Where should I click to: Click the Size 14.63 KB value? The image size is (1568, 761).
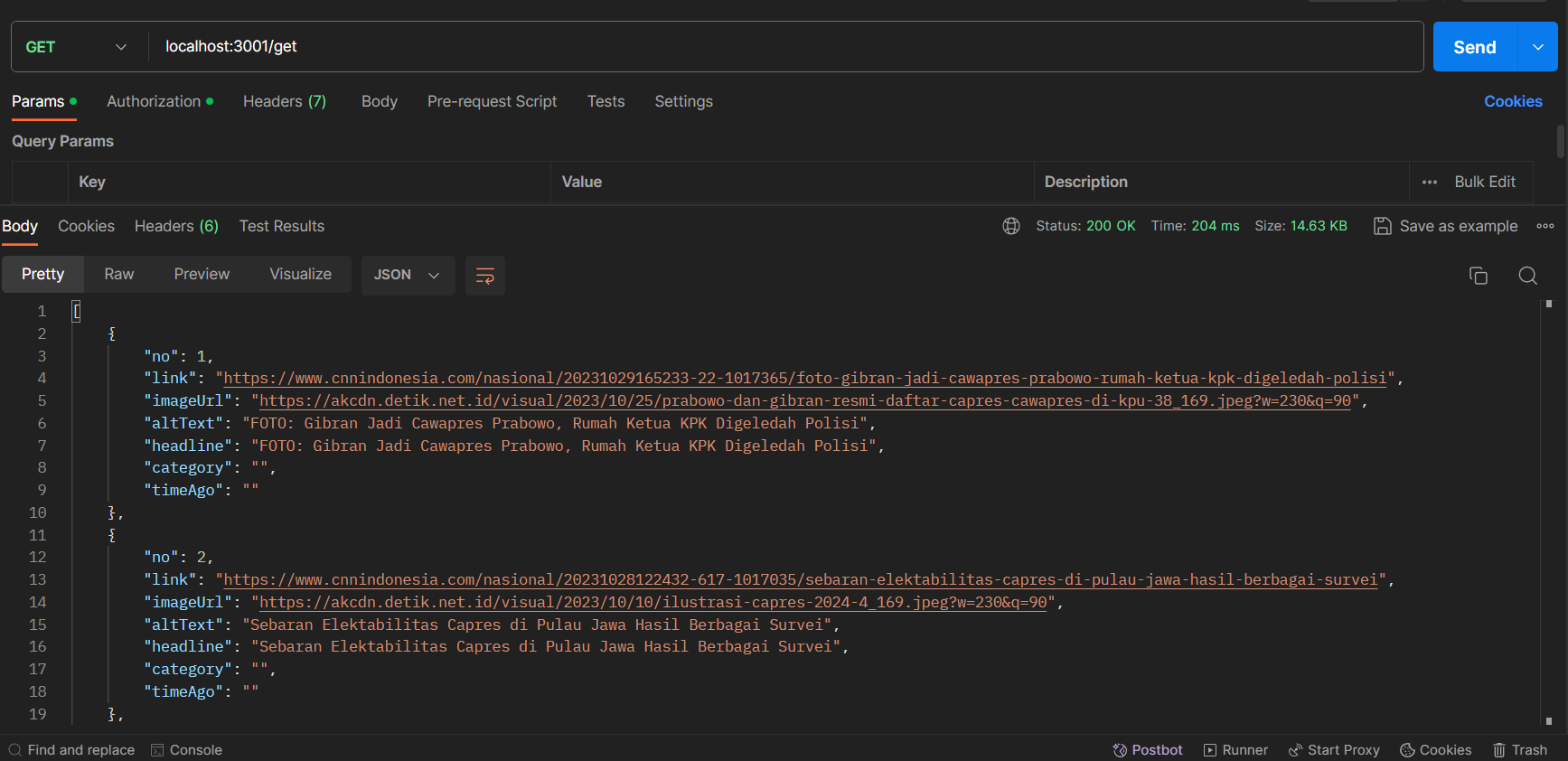point(1319,226)
